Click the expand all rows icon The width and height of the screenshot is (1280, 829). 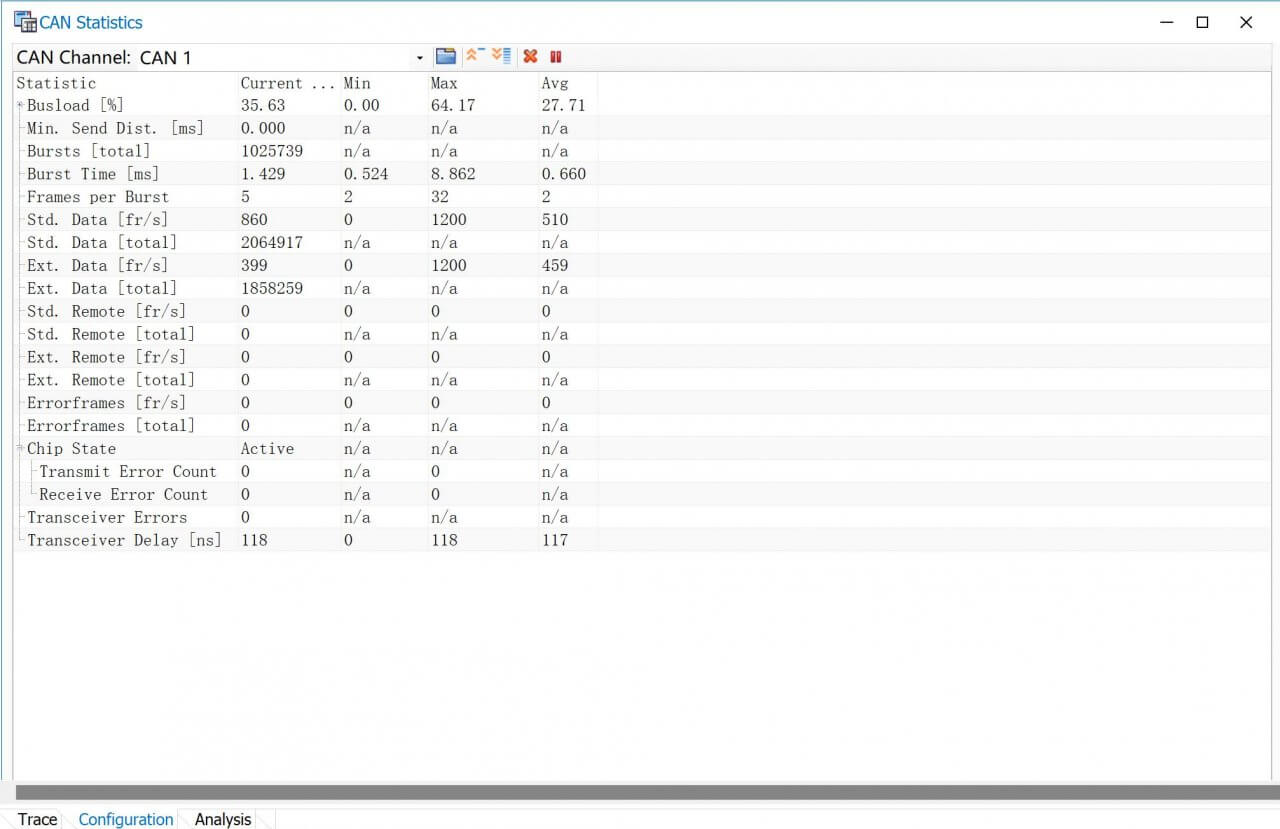tap(501, 56)
